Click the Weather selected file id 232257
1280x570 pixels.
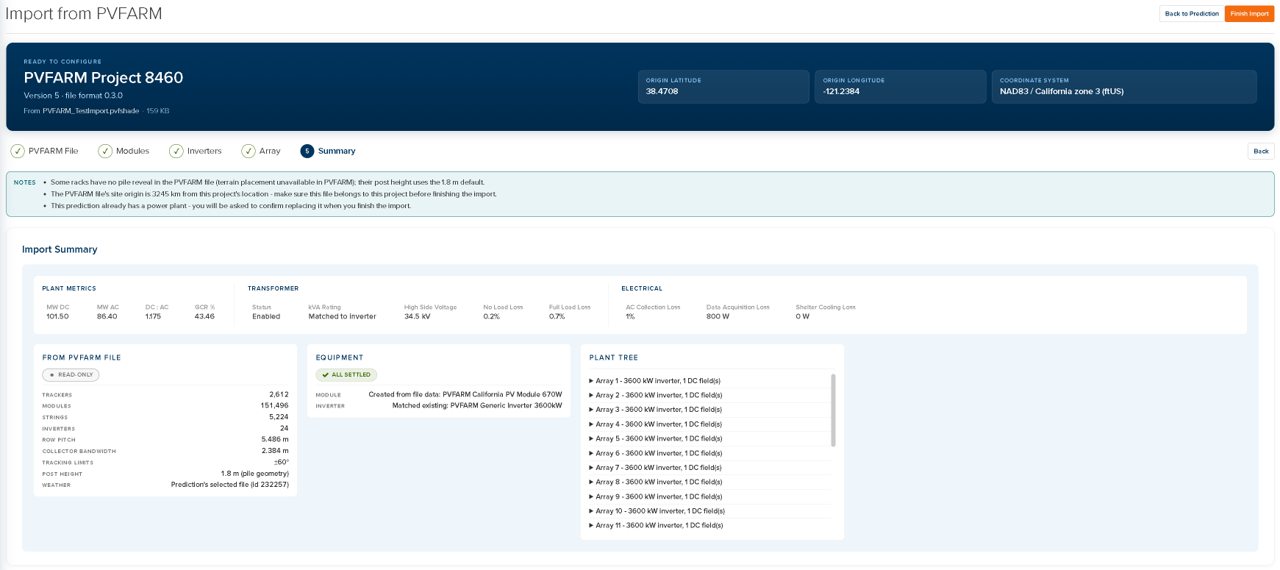(230, 485)
